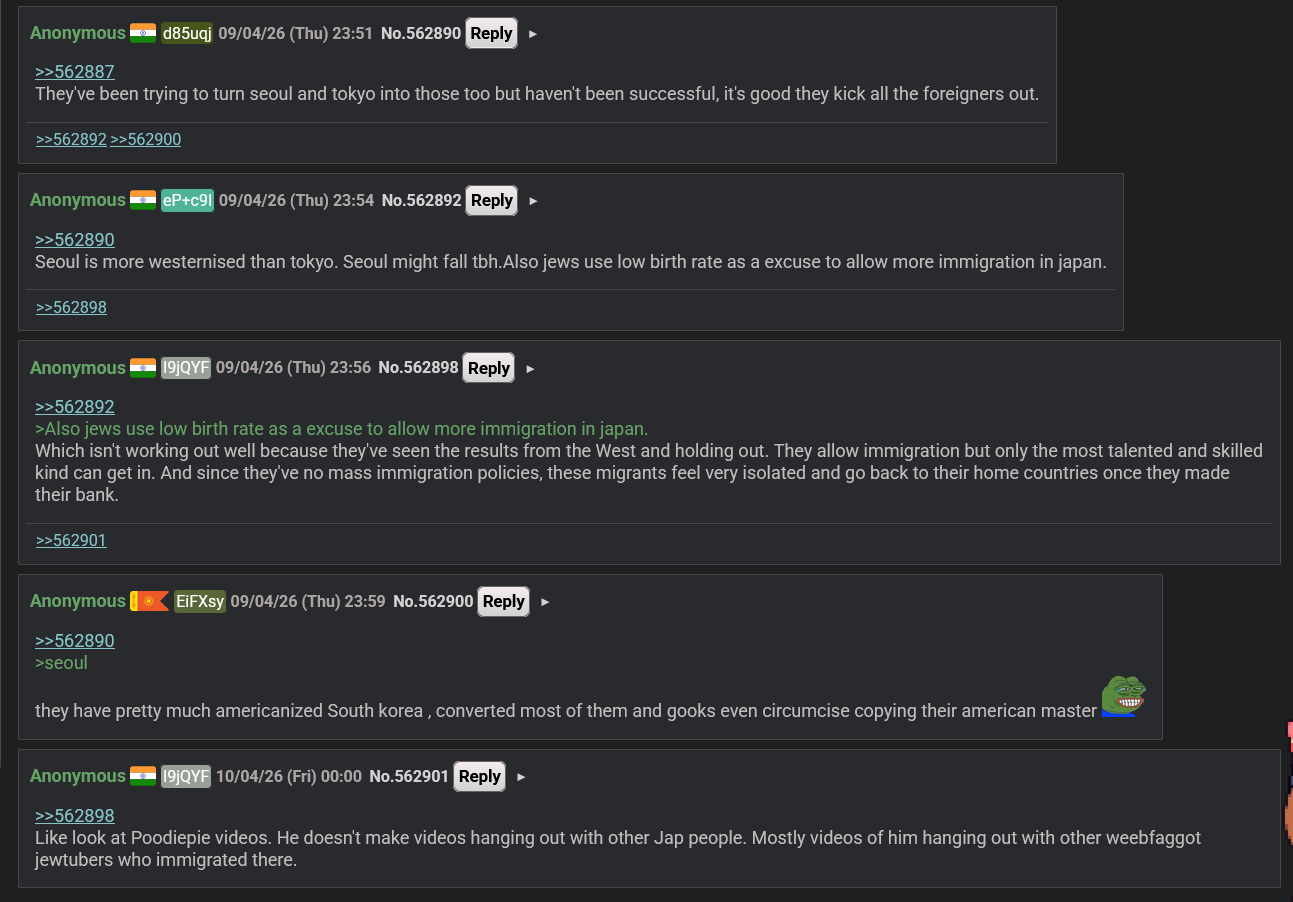
Task: Open post menu arrow for No.562898
Action: pyautogui.click(x=530, y=369)
